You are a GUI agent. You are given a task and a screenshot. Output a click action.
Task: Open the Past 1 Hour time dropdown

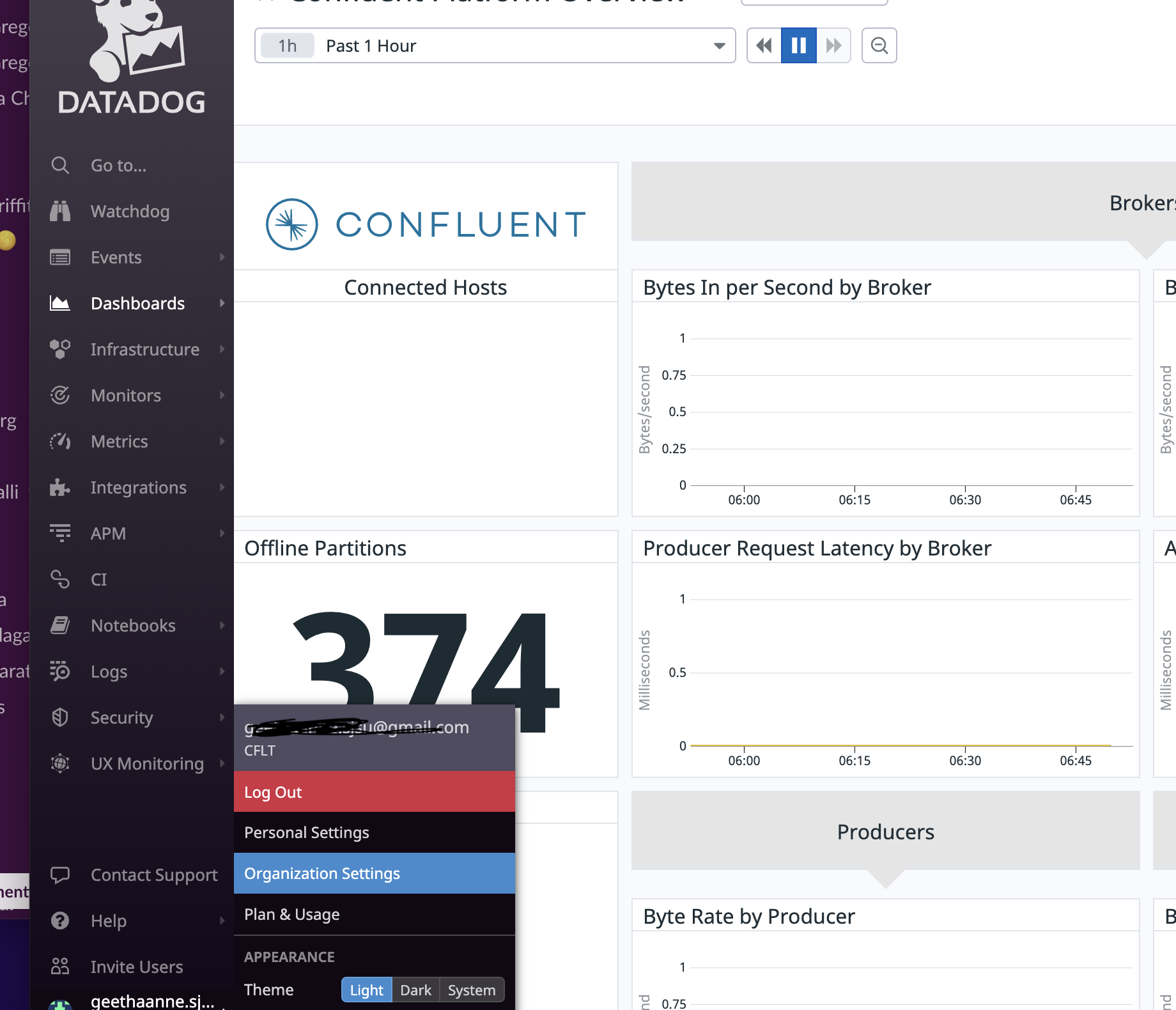point(495,45)
